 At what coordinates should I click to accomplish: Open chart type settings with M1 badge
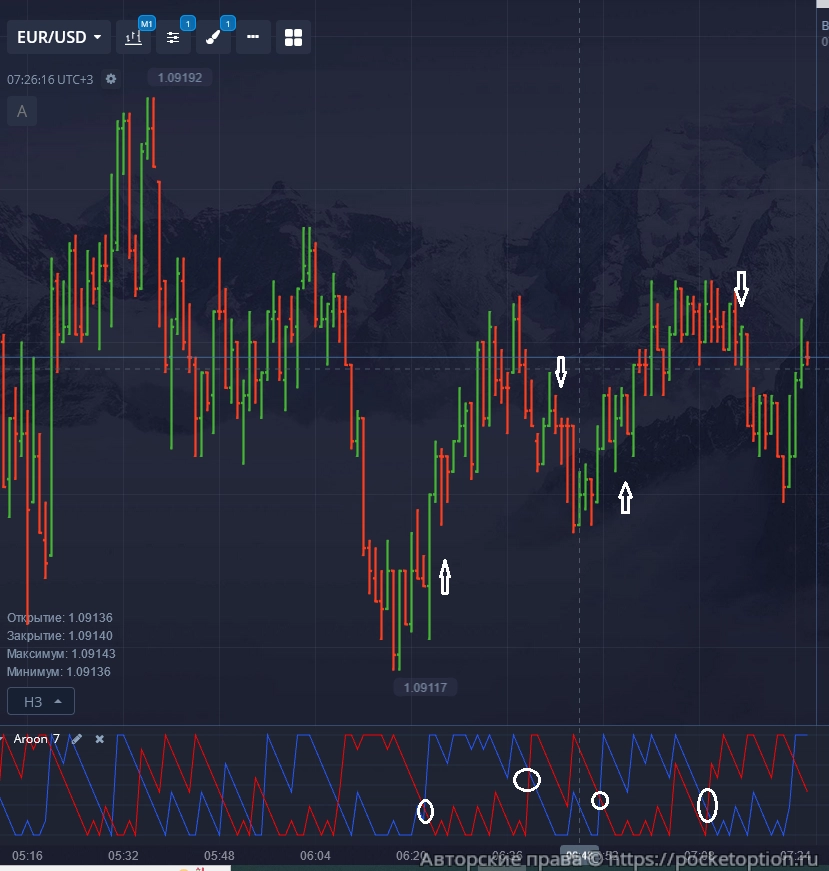133,38
